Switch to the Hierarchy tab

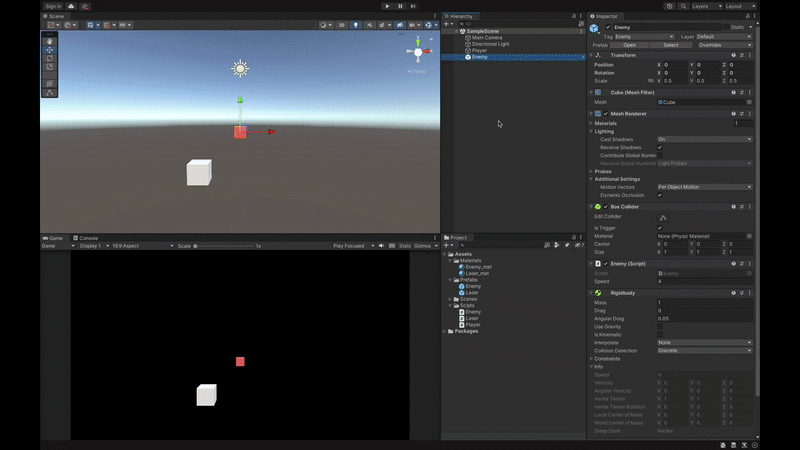(x=459, y=16)
